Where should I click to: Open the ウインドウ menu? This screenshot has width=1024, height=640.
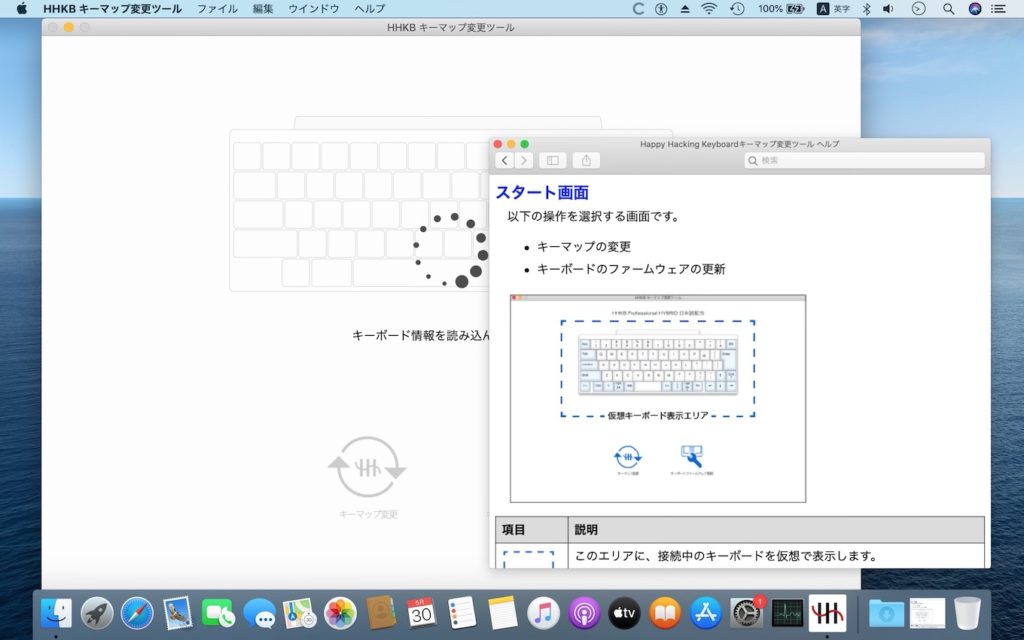coord(313,8)
